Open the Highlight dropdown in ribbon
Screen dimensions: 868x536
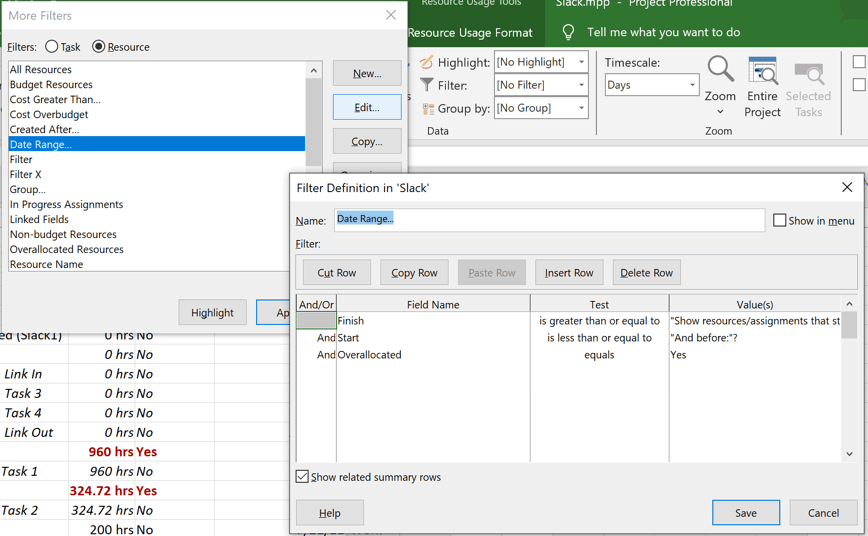(581, 62)
